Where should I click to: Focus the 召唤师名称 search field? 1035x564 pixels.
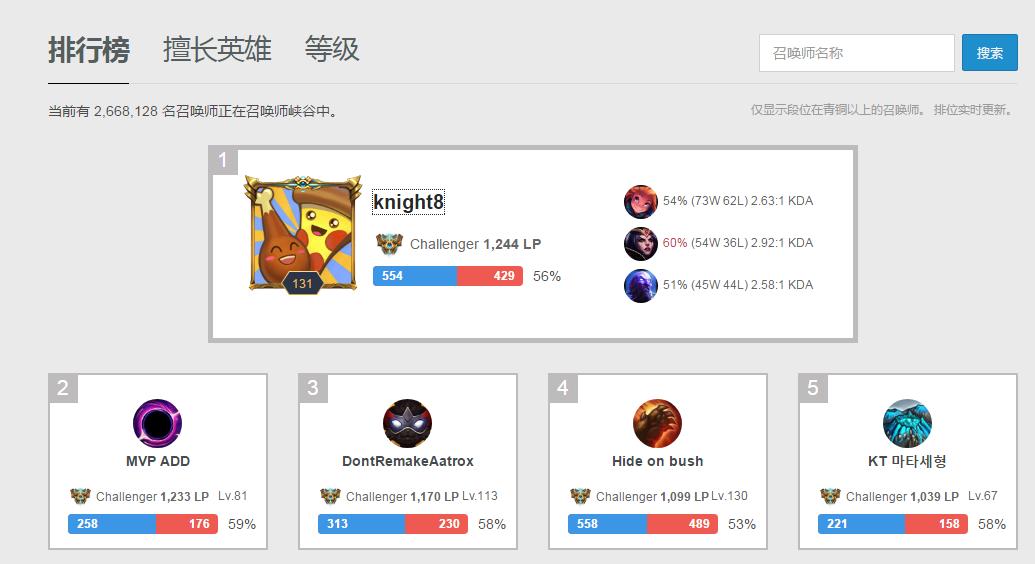pyautogui.click(x=857, y=53)
